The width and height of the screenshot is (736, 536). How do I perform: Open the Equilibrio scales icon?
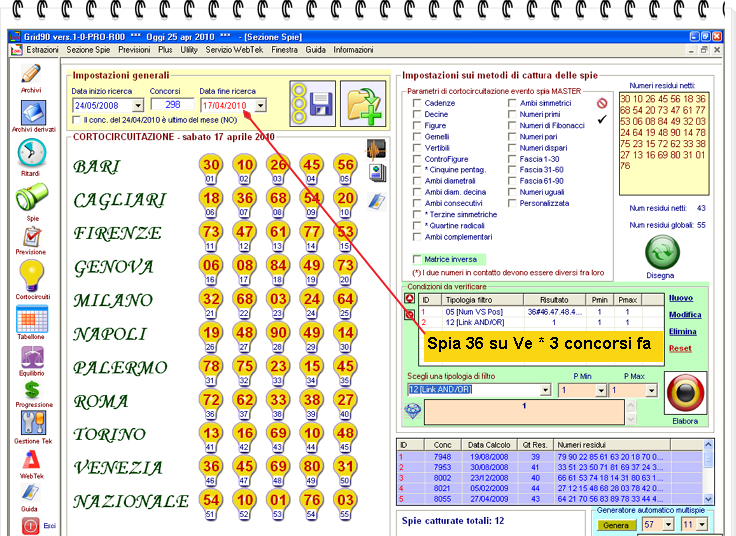click(32, 358)
